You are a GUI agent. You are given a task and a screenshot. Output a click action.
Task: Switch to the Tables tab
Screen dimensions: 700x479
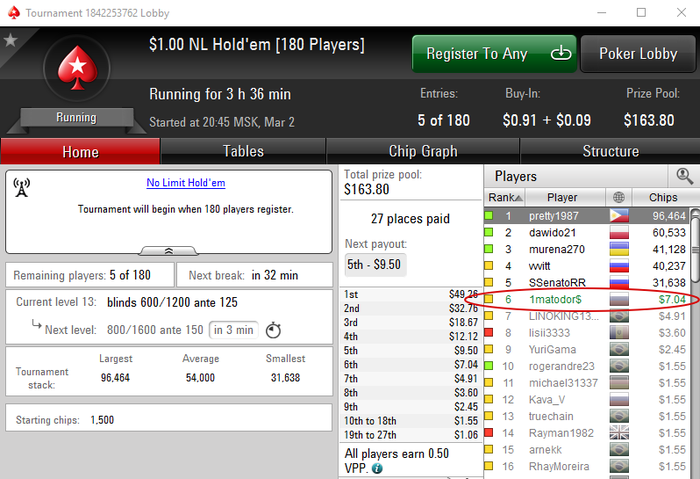[x=243, y=151]
